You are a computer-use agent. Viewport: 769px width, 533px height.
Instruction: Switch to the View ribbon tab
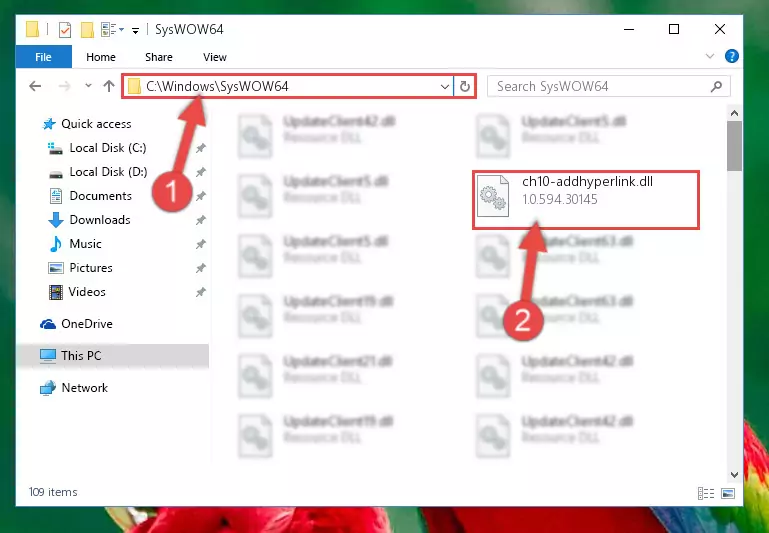tap(215, 57)
